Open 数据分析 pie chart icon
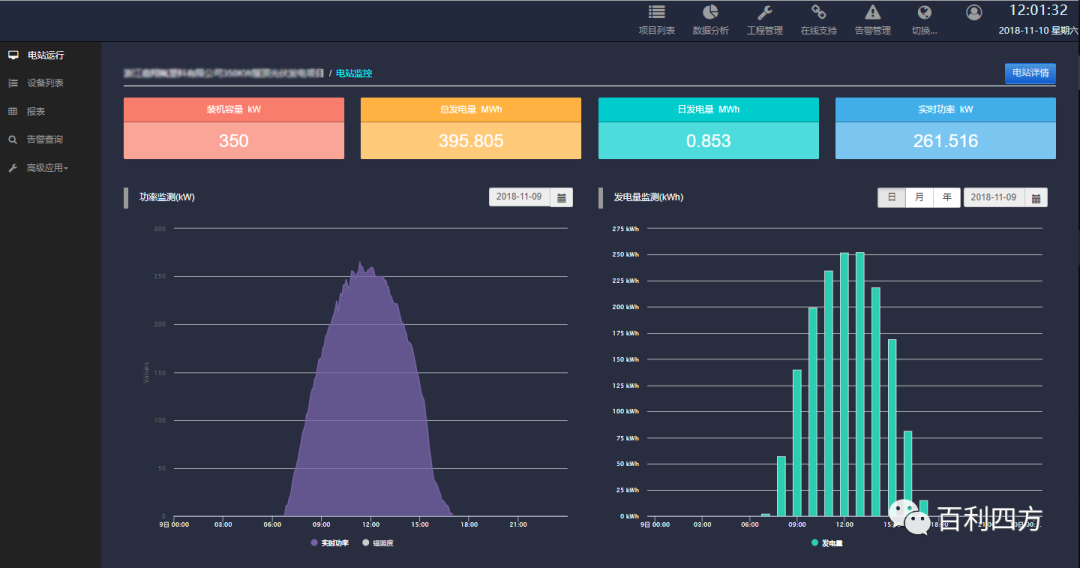 click(x=710, y=13)
